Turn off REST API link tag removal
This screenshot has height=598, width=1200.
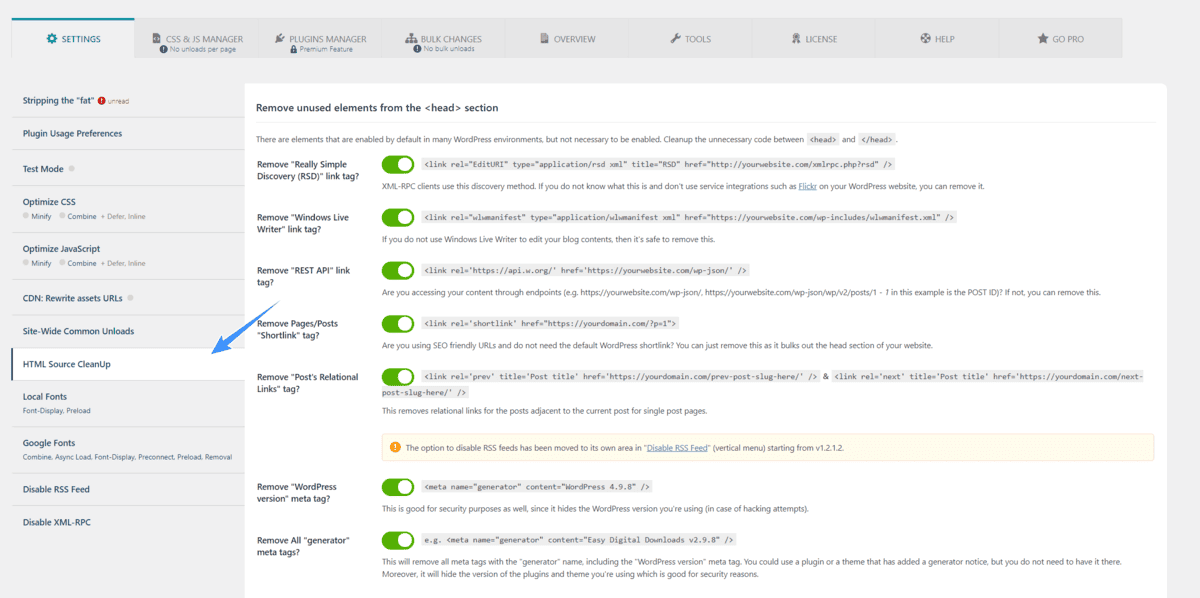click(x=398, y=270)
